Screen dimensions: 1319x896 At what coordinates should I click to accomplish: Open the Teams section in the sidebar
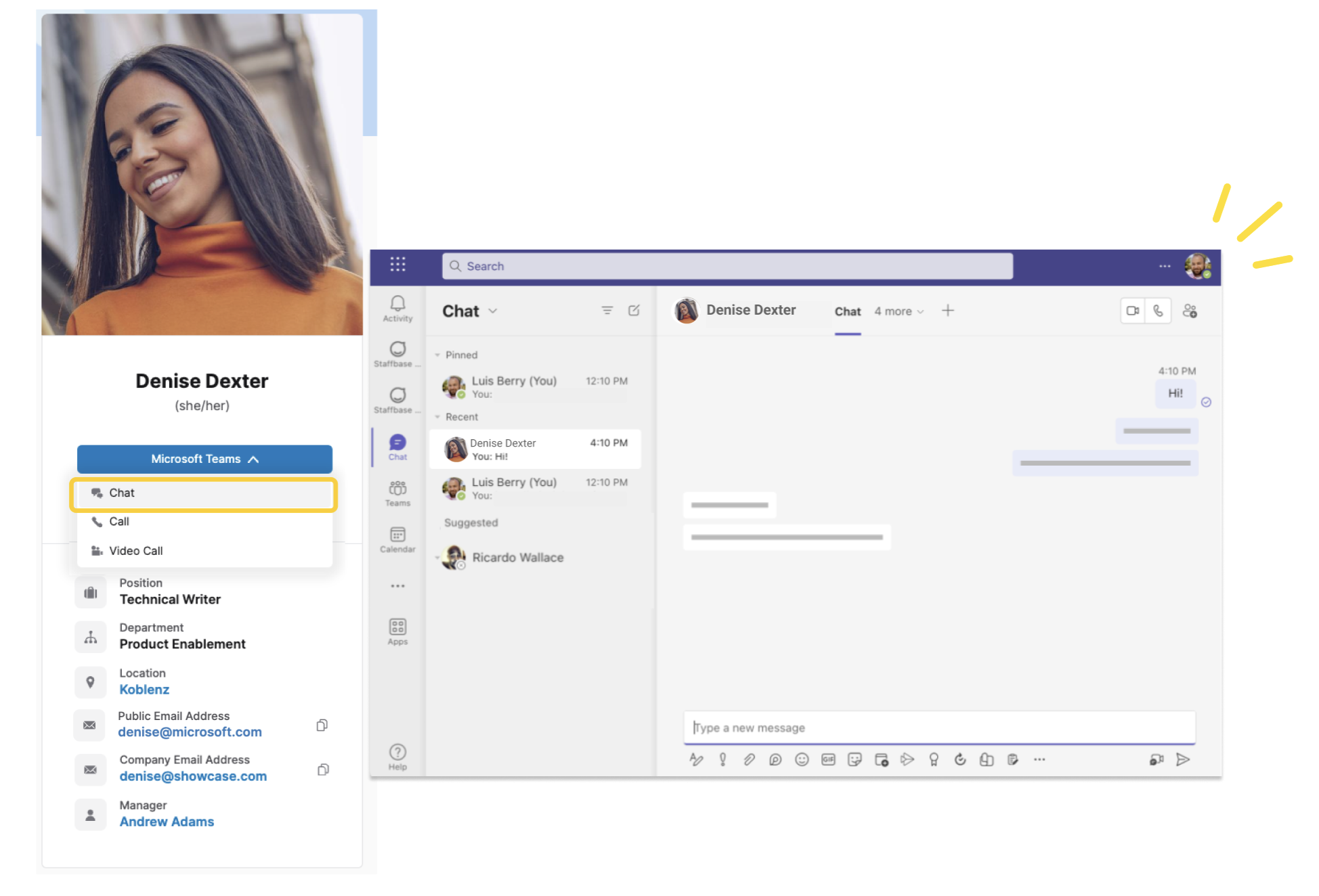tap(397, 493)
